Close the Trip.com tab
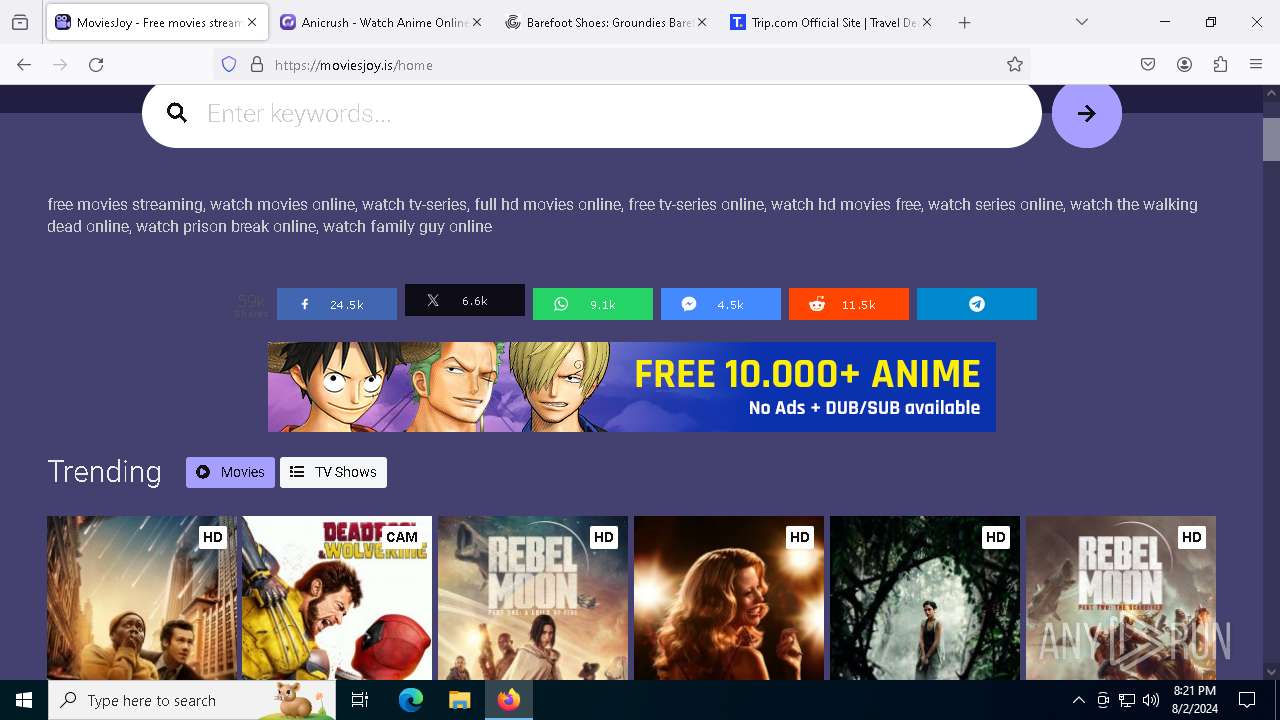The image size is (1280, 720). pos(927,22)
